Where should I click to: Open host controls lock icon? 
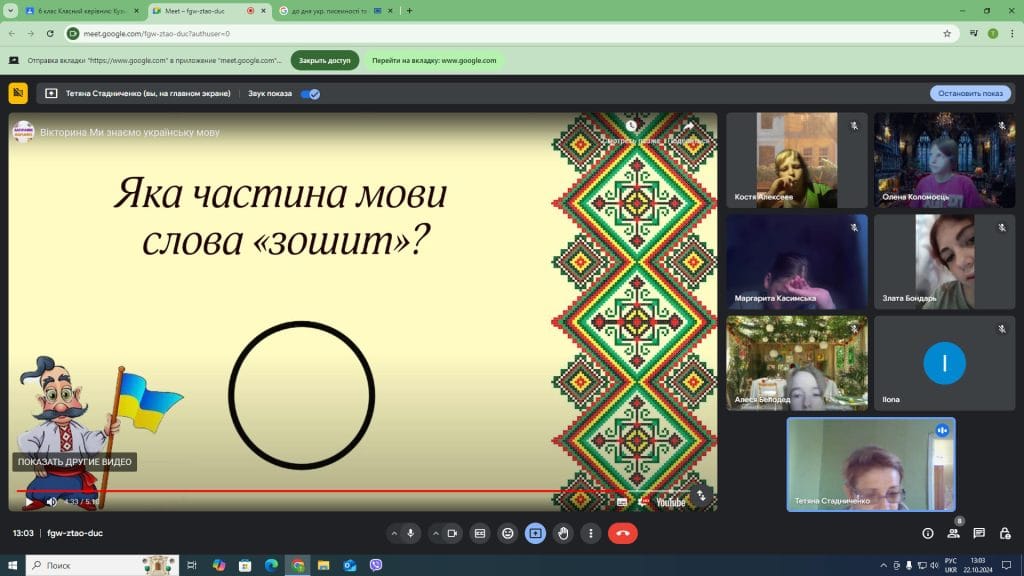[x=1005, y=534]
